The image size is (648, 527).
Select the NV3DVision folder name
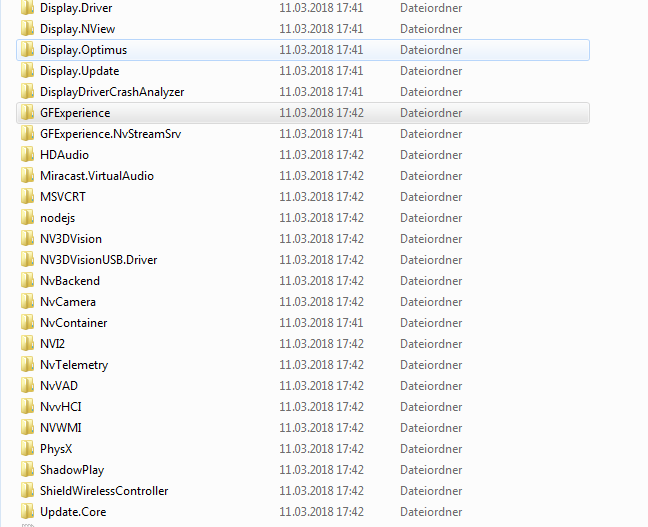pos(71,239)
